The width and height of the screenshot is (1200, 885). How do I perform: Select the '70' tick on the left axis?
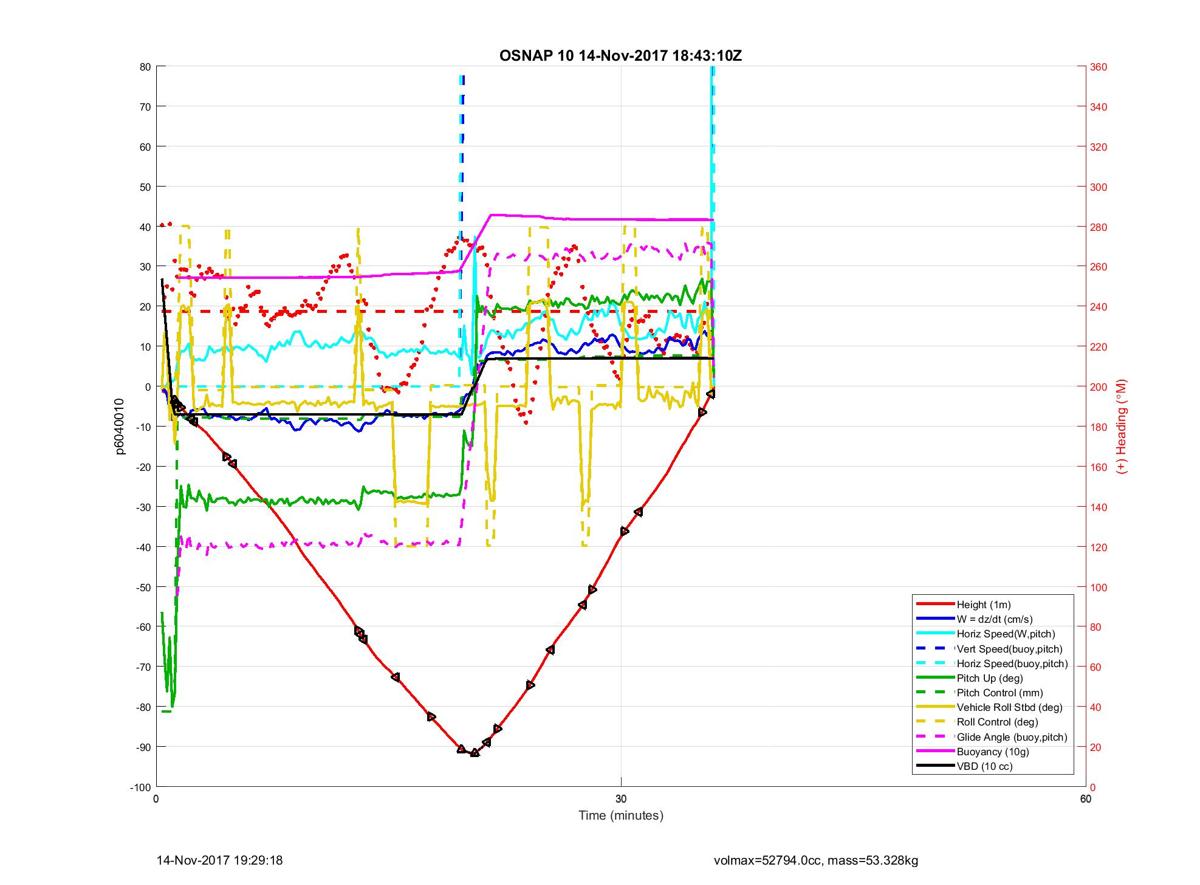coord(144,107)
